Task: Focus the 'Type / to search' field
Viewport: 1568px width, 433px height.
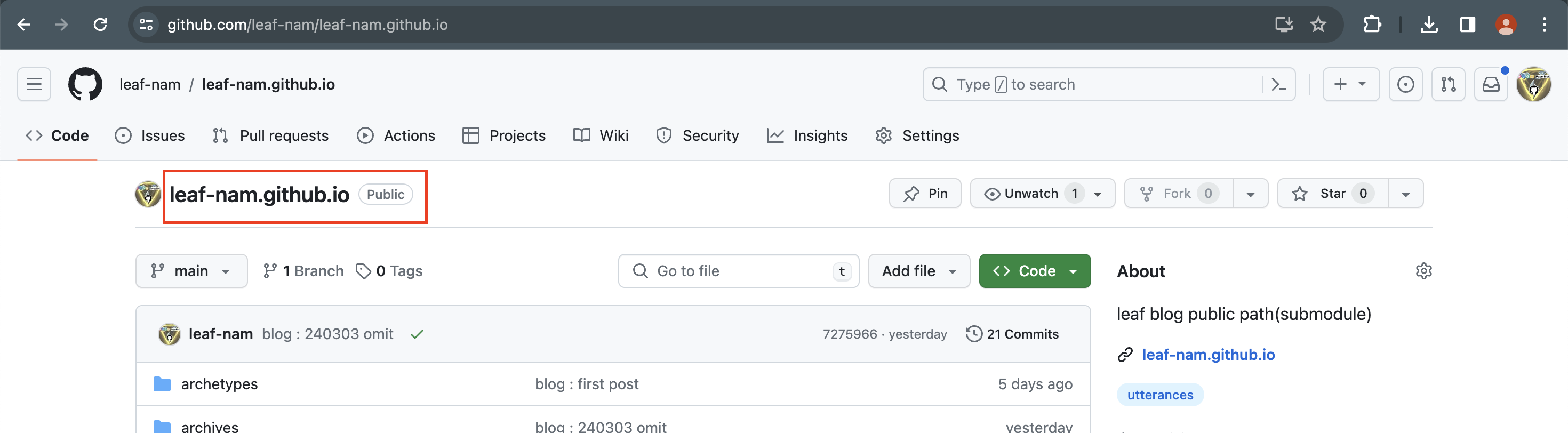Action: pos(1108,84)
